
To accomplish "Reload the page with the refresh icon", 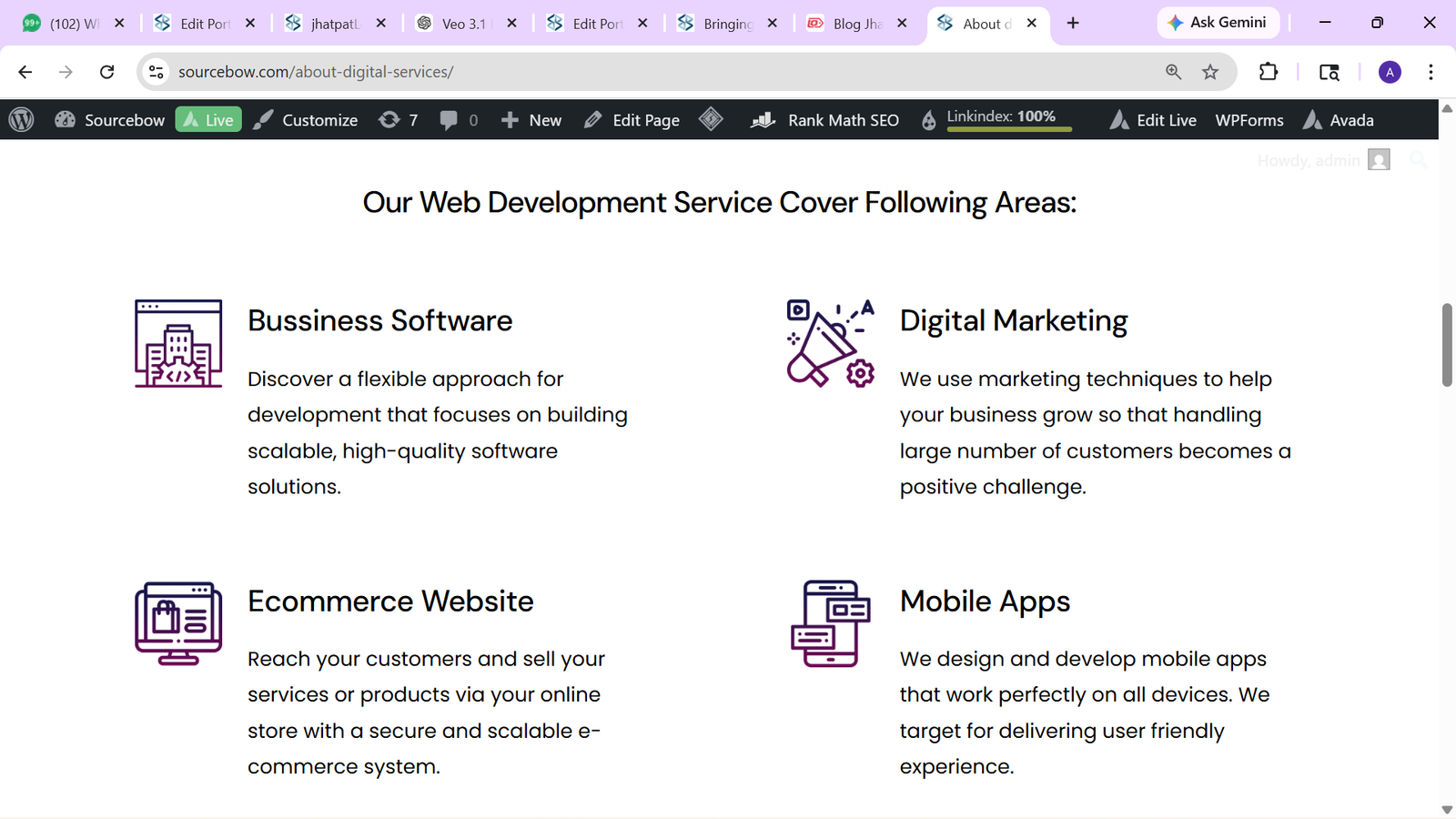I will click(x=107, y=72).
